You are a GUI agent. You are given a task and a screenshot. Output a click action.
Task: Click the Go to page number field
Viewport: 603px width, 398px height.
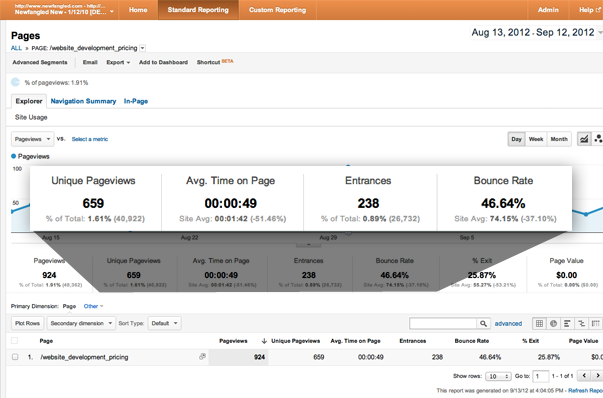540,376
